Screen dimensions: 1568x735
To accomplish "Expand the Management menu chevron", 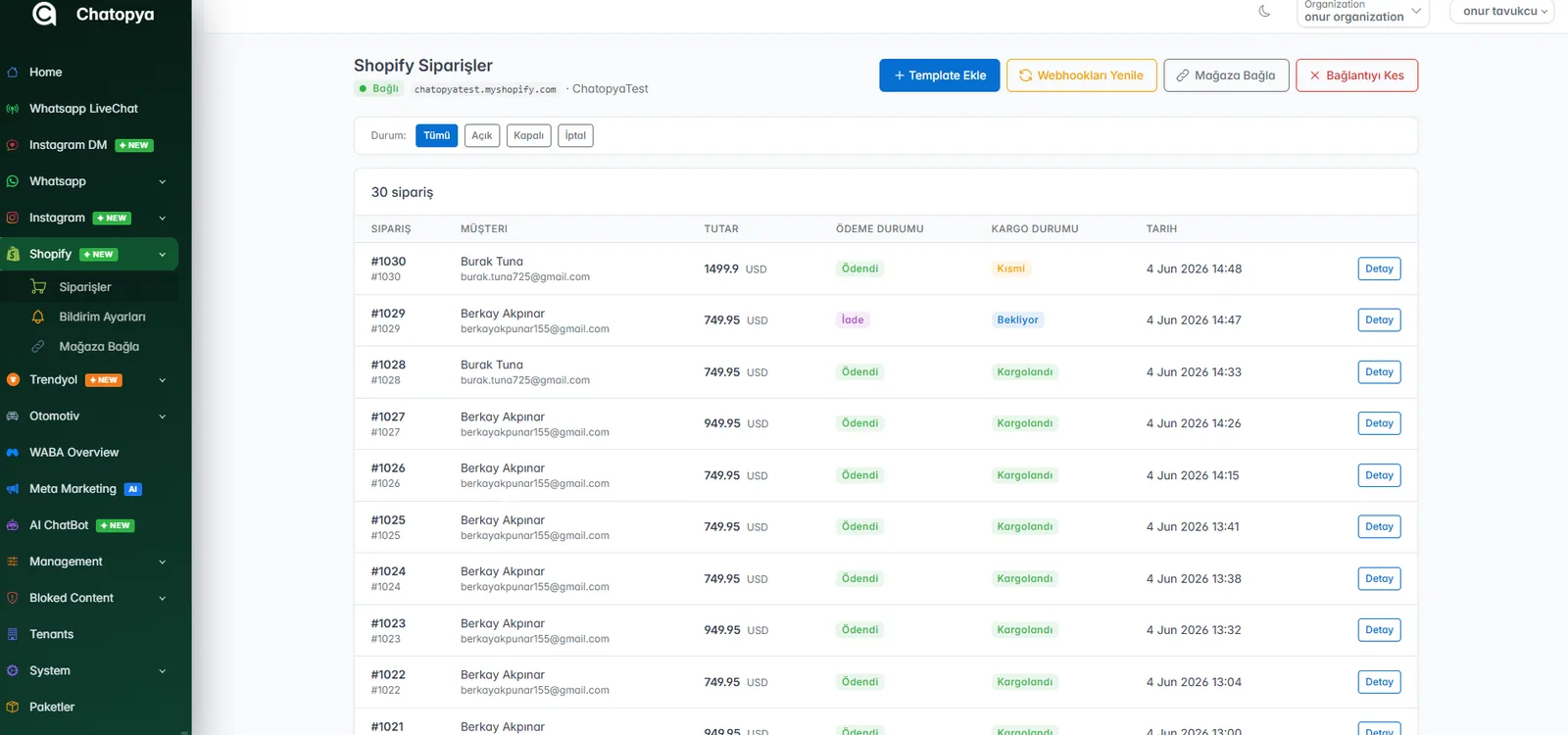I will [163, 562].
